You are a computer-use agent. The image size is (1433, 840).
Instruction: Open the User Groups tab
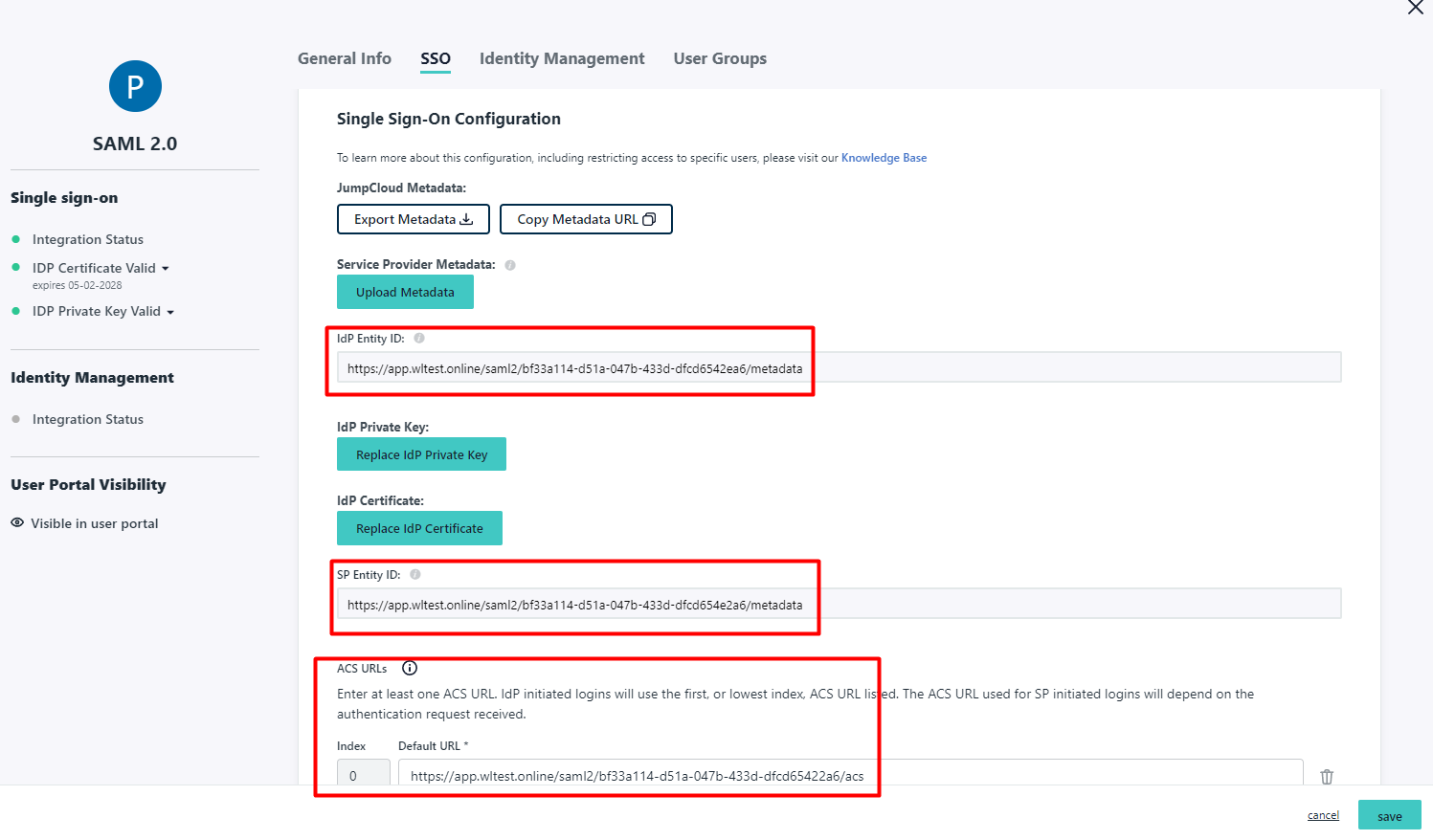[720, 58]
